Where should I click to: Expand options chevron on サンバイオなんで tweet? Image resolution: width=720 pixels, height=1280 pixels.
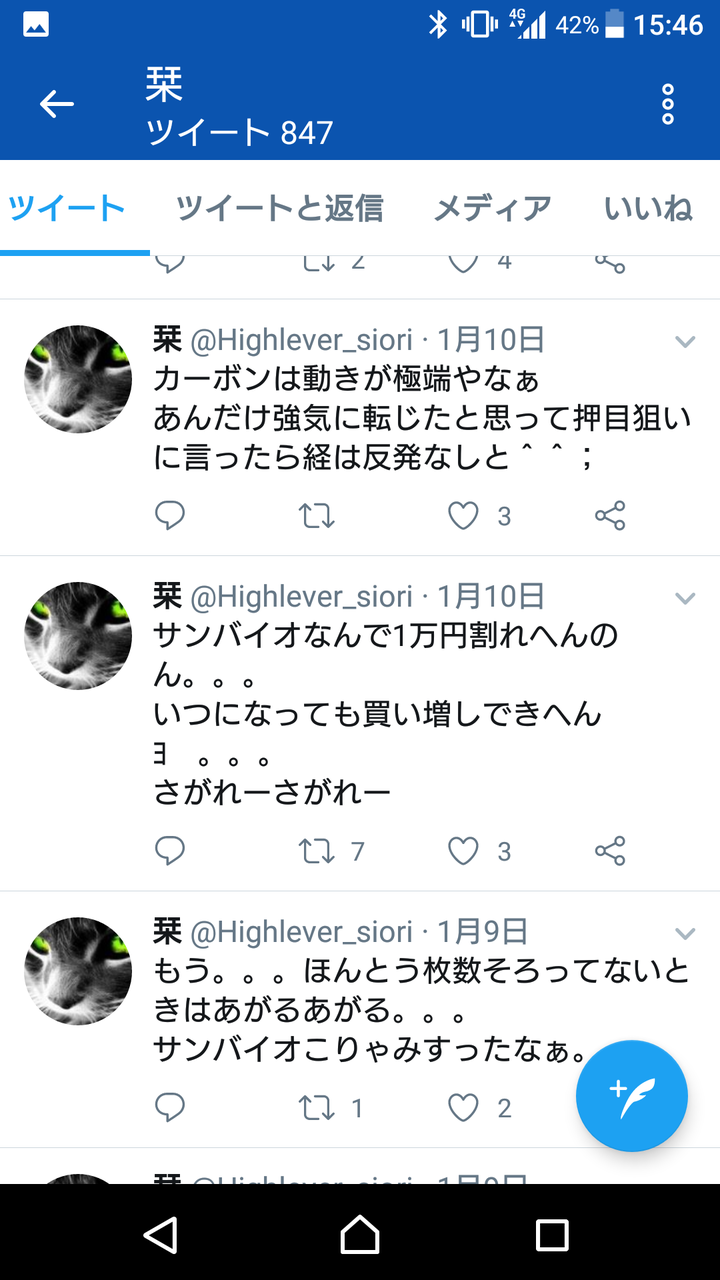tap(685, 598)
